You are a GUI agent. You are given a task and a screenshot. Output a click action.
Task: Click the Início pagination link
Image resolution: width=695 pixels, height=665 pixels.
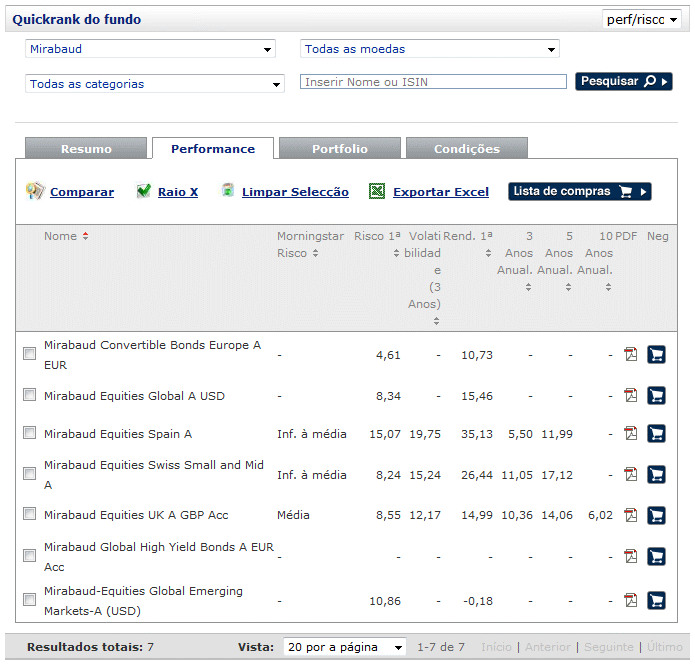[496, 647]
